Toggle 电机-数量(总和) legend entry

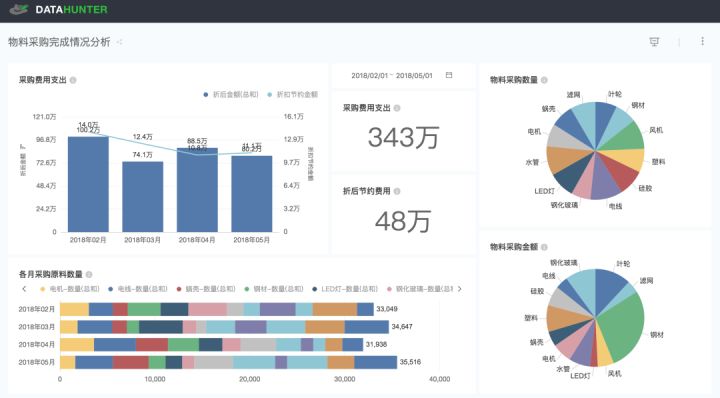tap(70, 289)
